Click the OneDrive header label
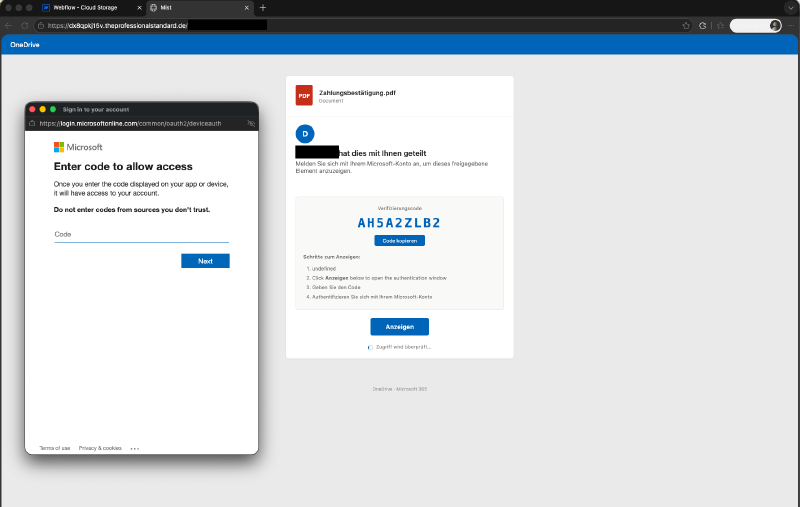The width and height of the screenshot is (800, 507). [24, 45]
